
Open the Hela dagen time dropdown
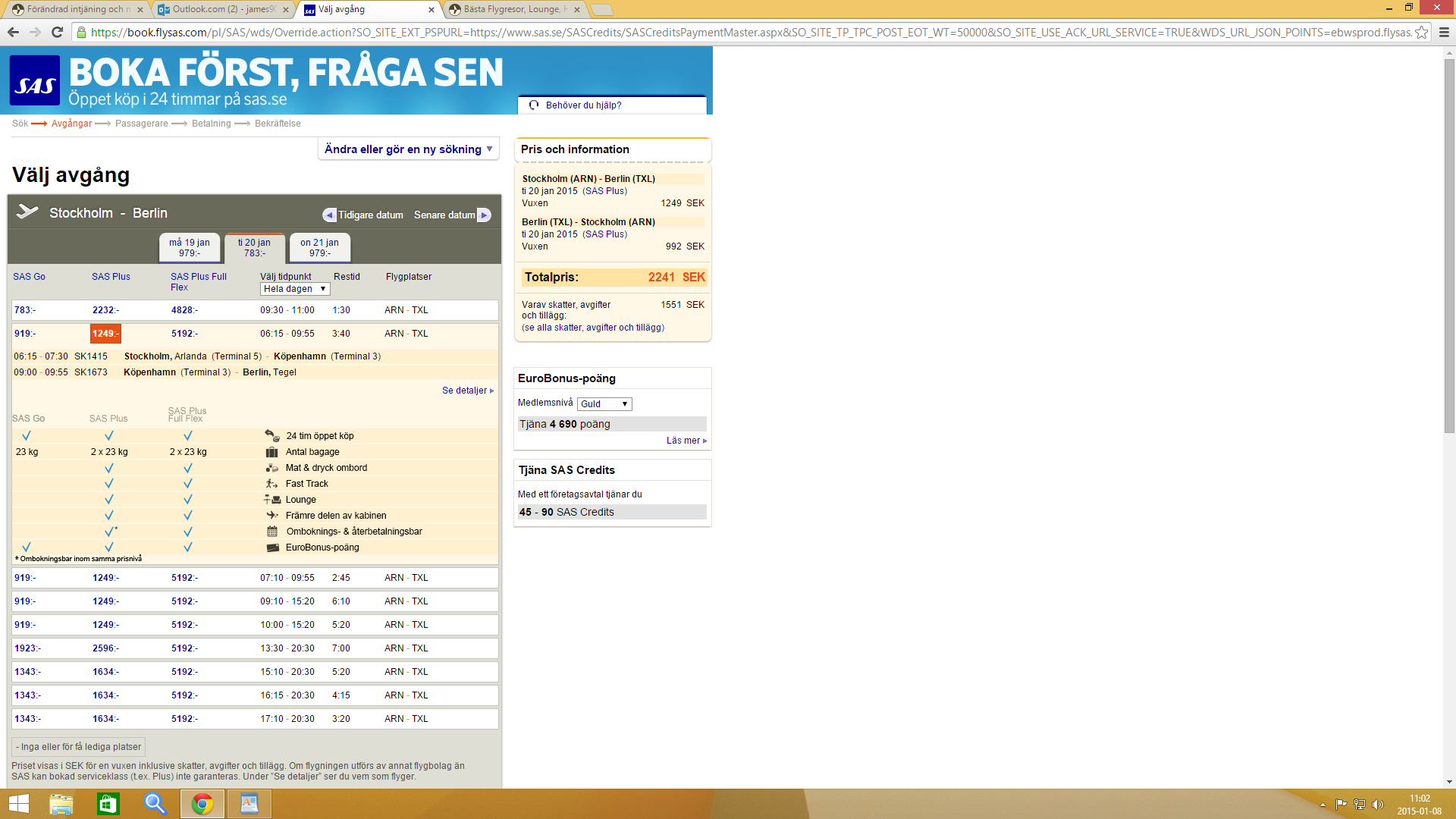(x=295, y=289)
